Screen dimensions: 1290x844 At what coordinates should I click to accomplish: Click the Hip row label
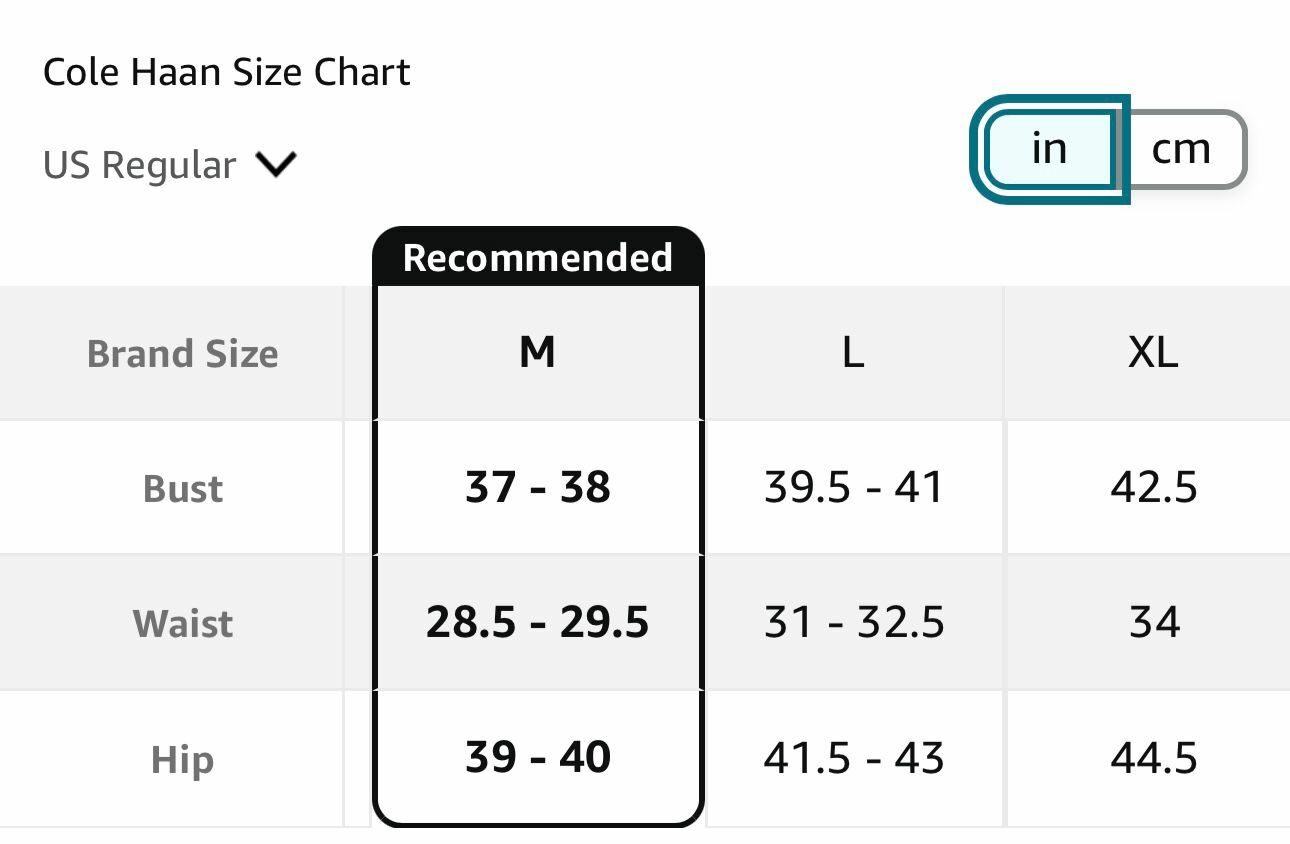point(183,759)
